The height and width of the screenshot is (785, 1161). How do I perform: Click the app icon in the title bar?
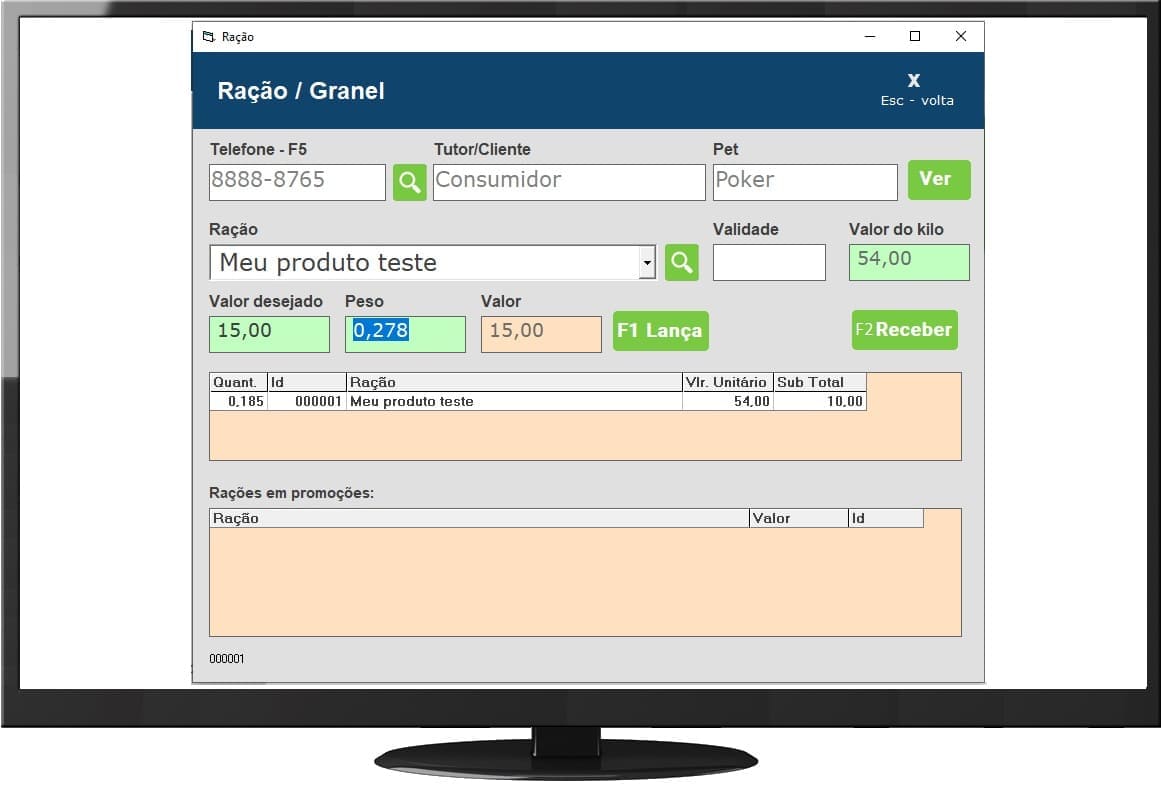pos(208,37)
